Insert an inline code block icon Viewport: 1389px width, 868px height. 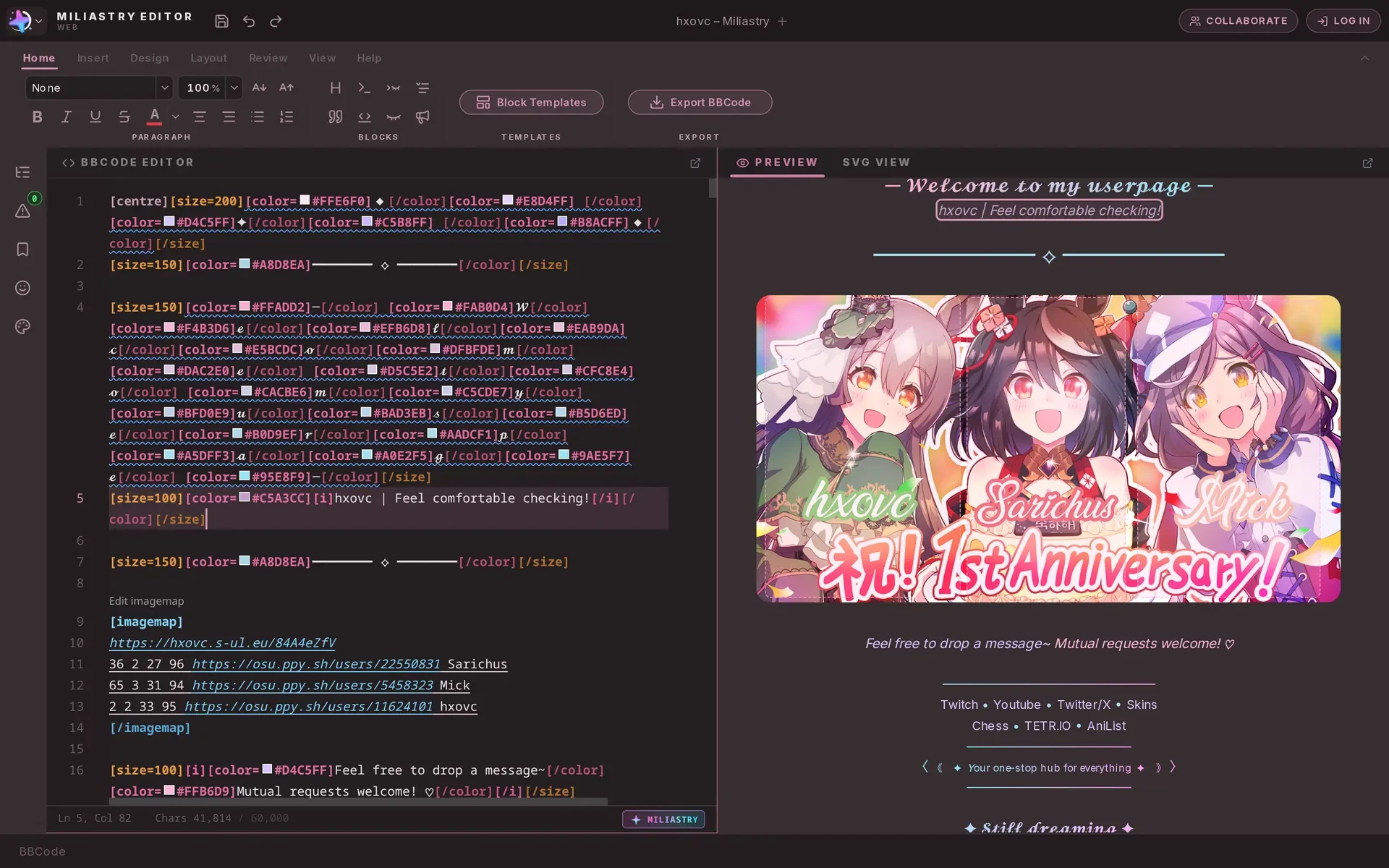[364, 116]
